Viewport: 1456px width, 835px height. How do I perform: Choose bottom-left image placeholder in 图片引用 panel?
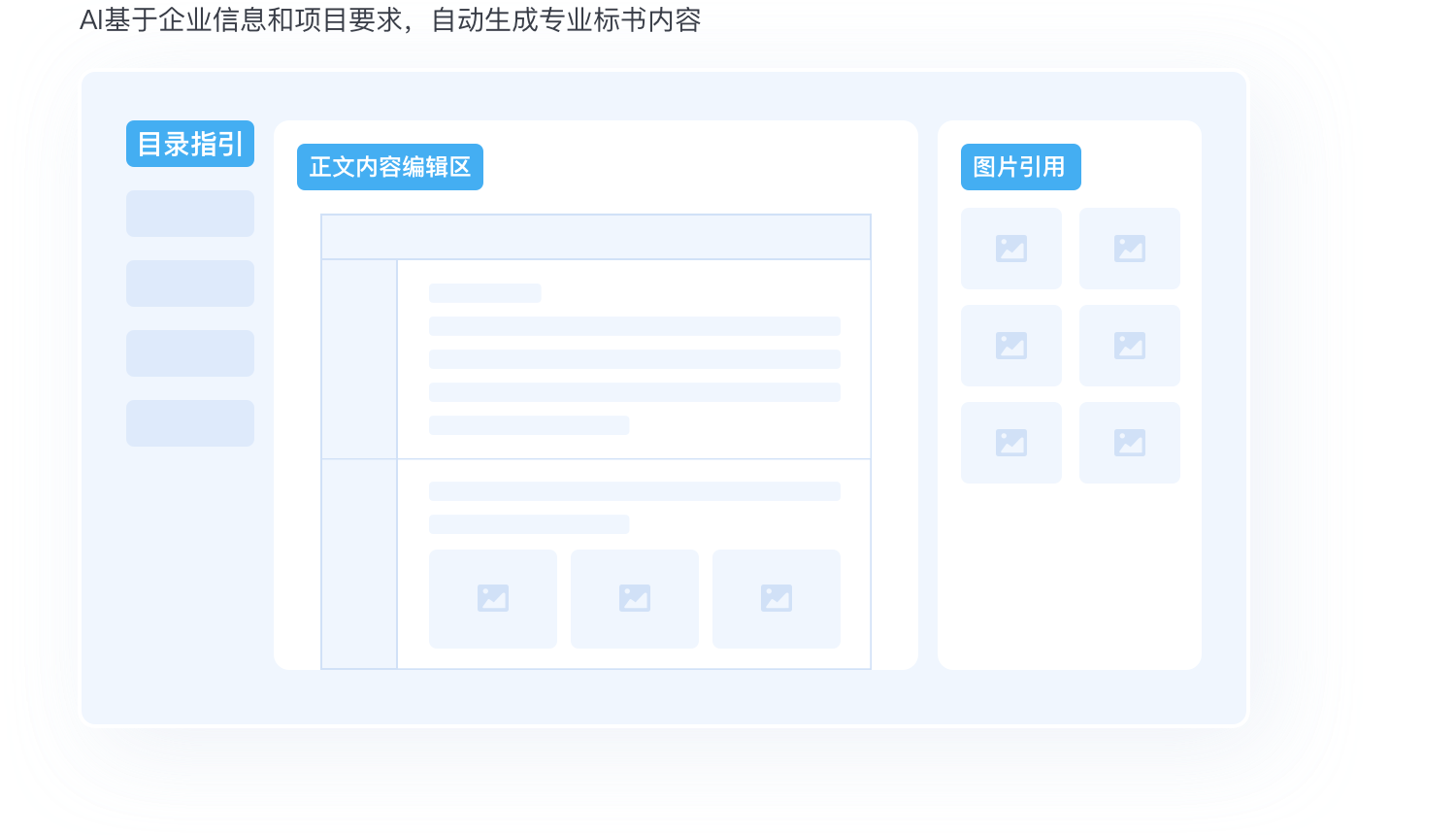[1011, 443]
